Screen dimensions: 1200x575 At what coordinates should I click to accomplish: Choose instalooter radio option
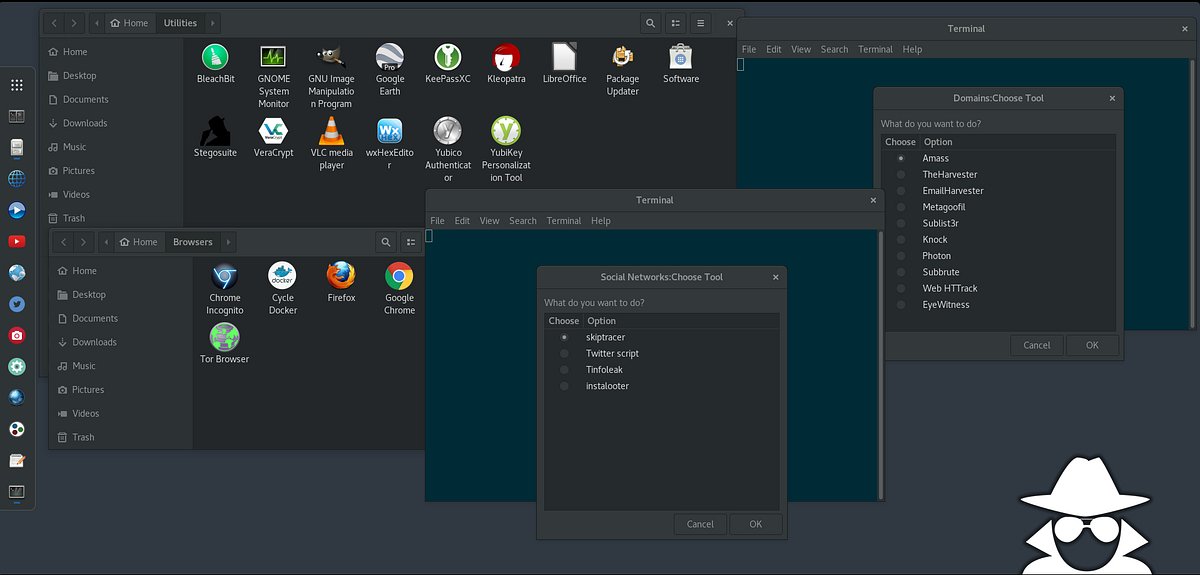click(x=564, y=386)
